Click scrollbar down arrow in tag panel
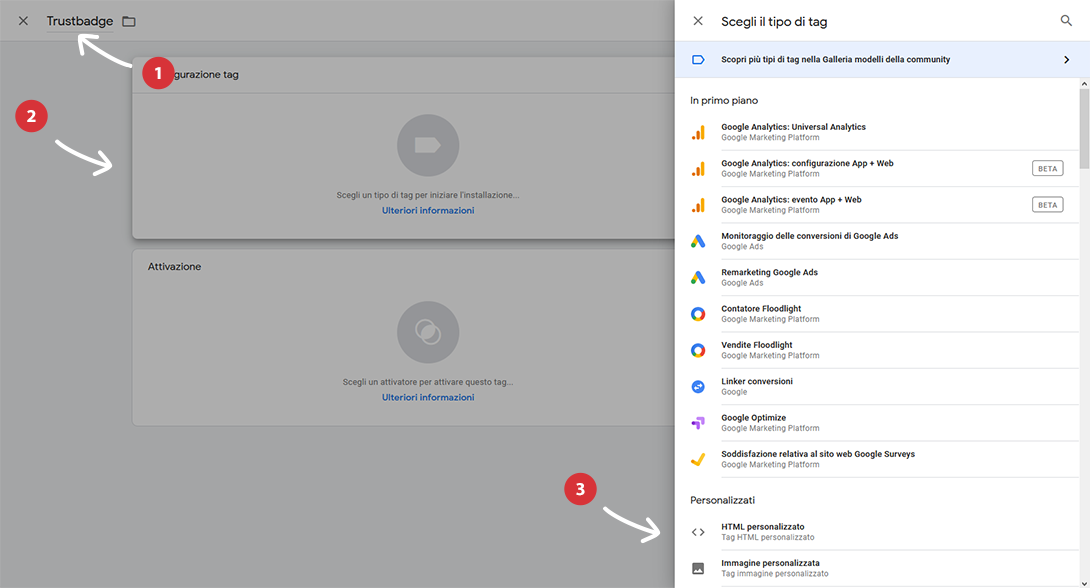The image size is (1090, 588). click(x=1084, y=583)
